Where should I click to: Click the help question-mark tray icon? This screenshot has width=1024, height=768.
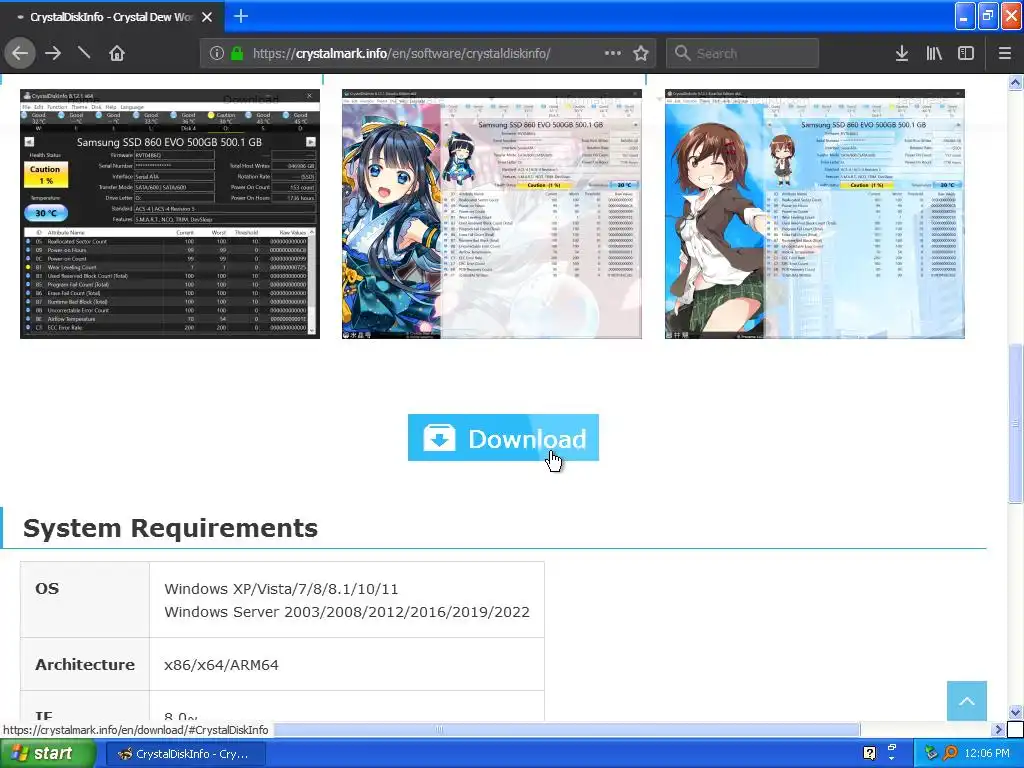[870, 754]
